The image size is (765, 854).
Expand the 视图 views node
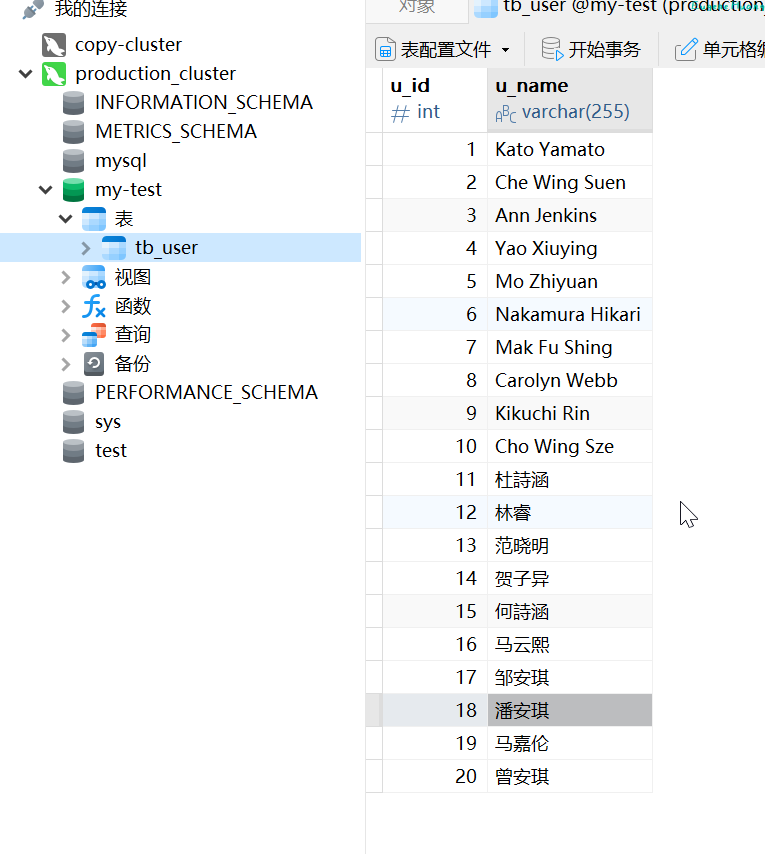(66, 277)
